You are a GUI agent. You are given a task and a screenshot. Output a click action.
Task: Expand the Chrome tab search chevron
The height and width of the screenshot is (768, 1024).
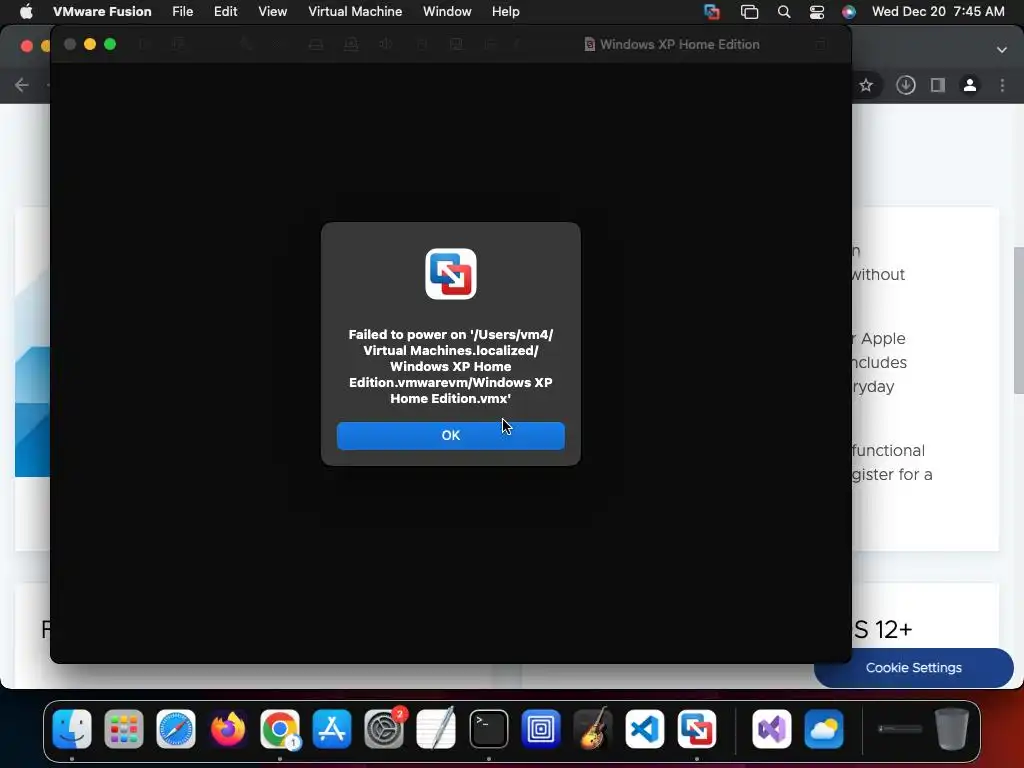[x=1002, y=50]
